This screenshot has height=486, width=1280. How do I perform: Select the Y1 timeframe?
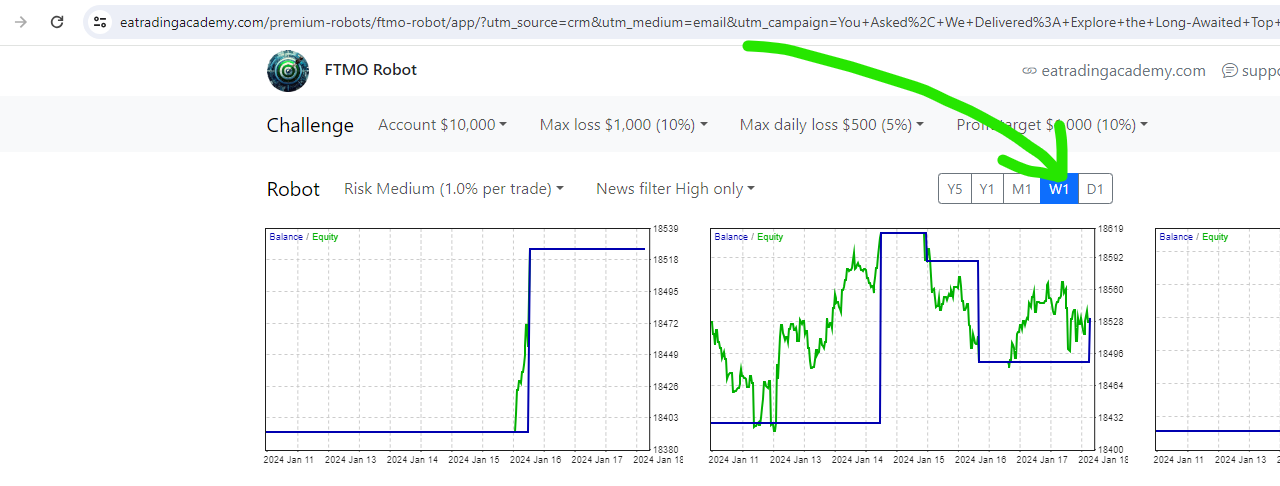tap(988, 188)
